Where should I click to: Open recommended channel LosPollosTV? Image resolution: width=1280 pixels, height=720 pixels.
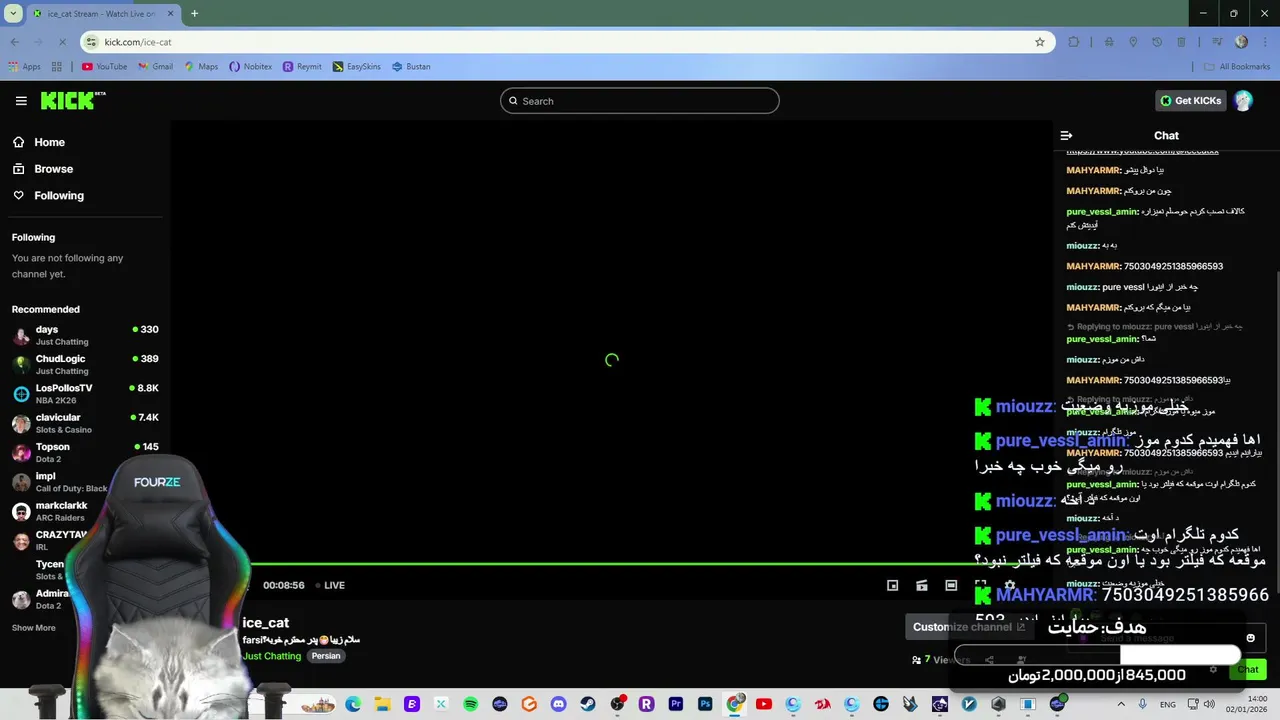pos(85,393)
